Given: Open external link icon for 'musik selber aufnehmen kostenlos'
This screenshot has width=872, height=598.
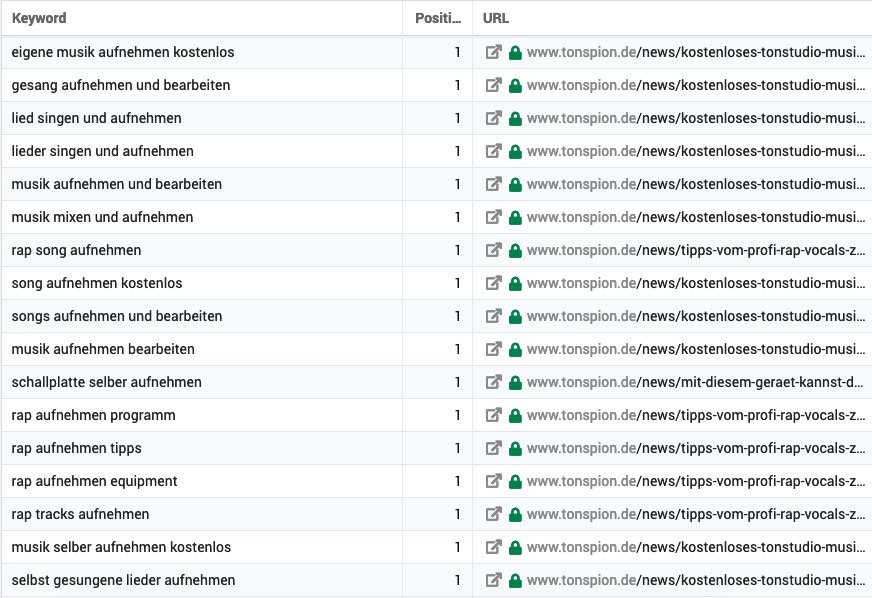Looking at the screenshot, I should 493,547.
